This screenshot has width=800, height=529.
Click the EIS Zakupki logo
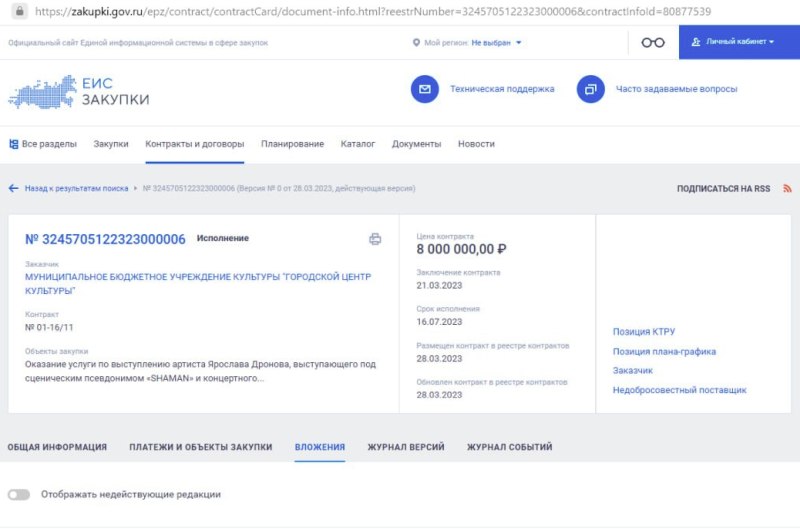coord(79,92)
